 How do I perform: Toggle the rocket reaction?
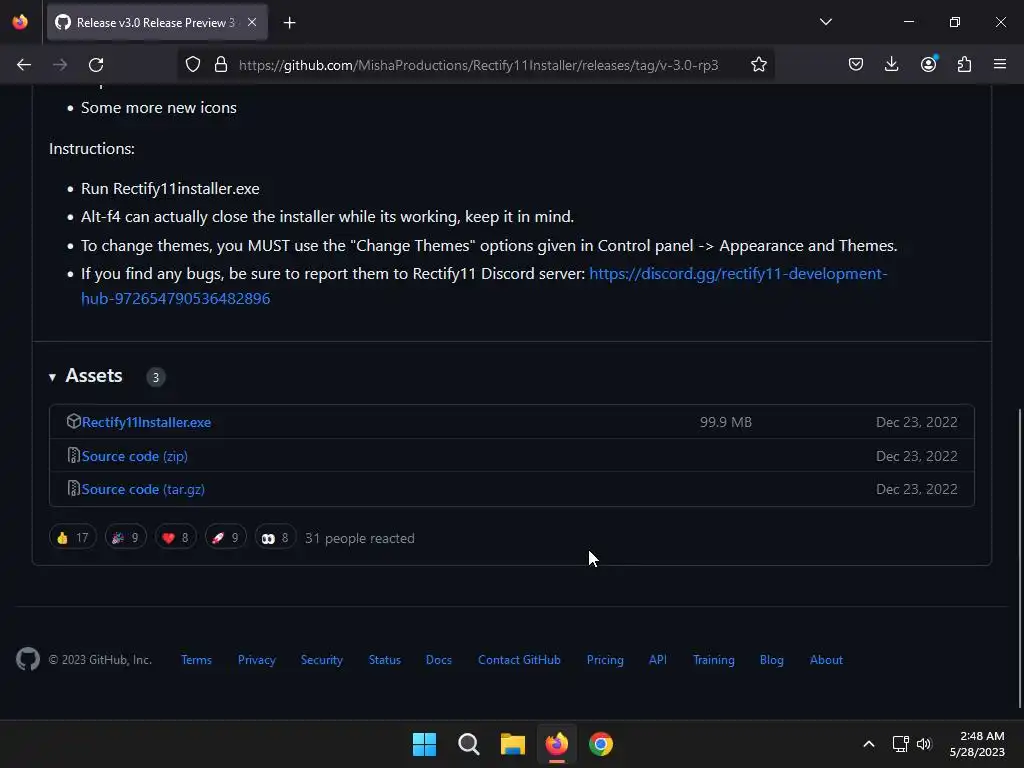(225, 538)
